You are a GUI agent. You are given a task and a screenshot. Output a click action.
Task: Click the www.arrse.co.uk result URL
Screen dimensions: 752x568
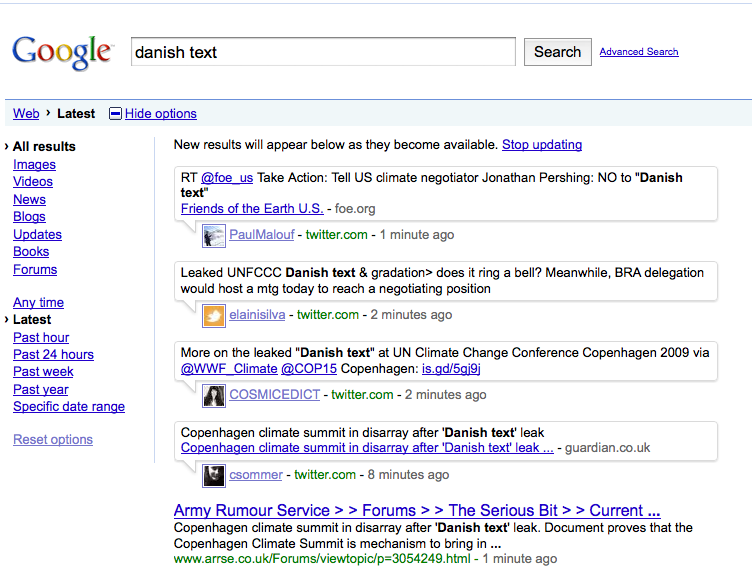coord(322,559)
